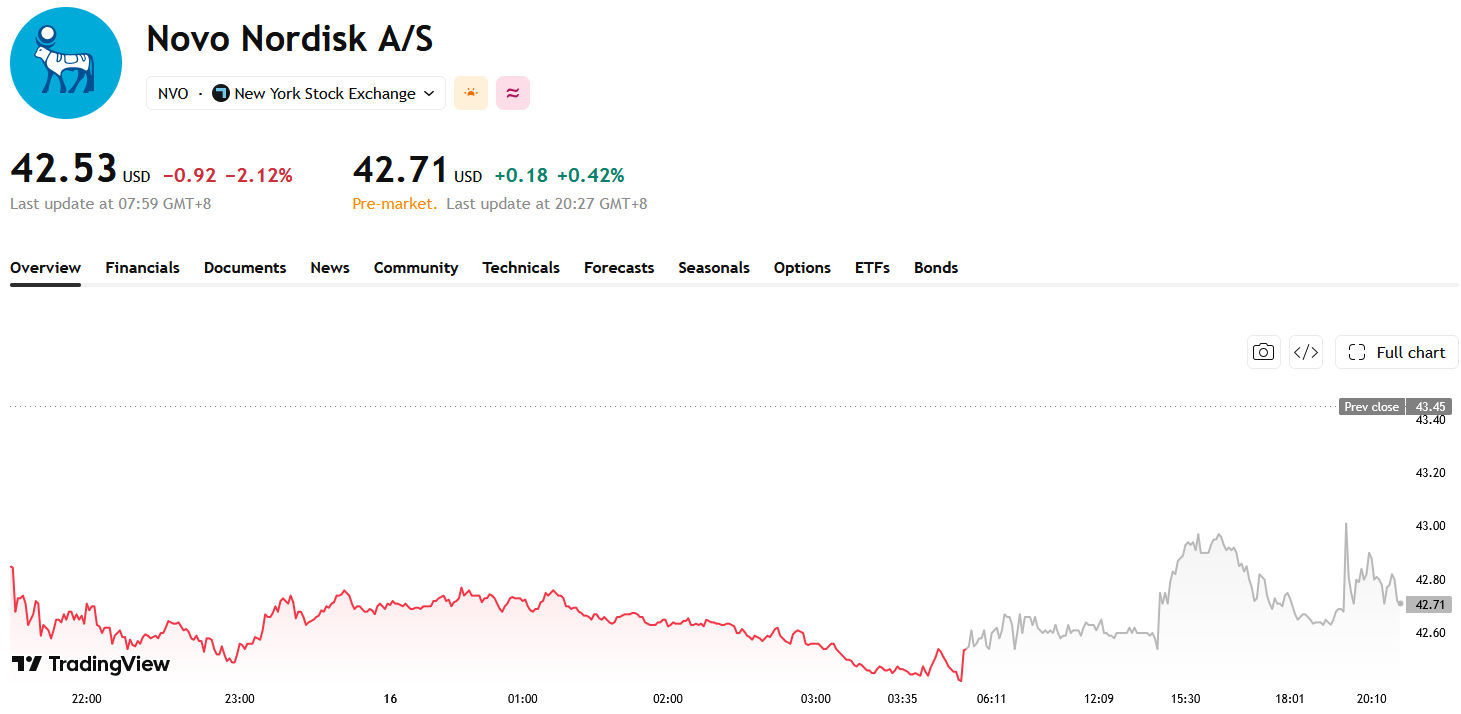1461x714 pixels.
Task: Click the 03:35 time axis label
Action: click(x=903, y=698)
